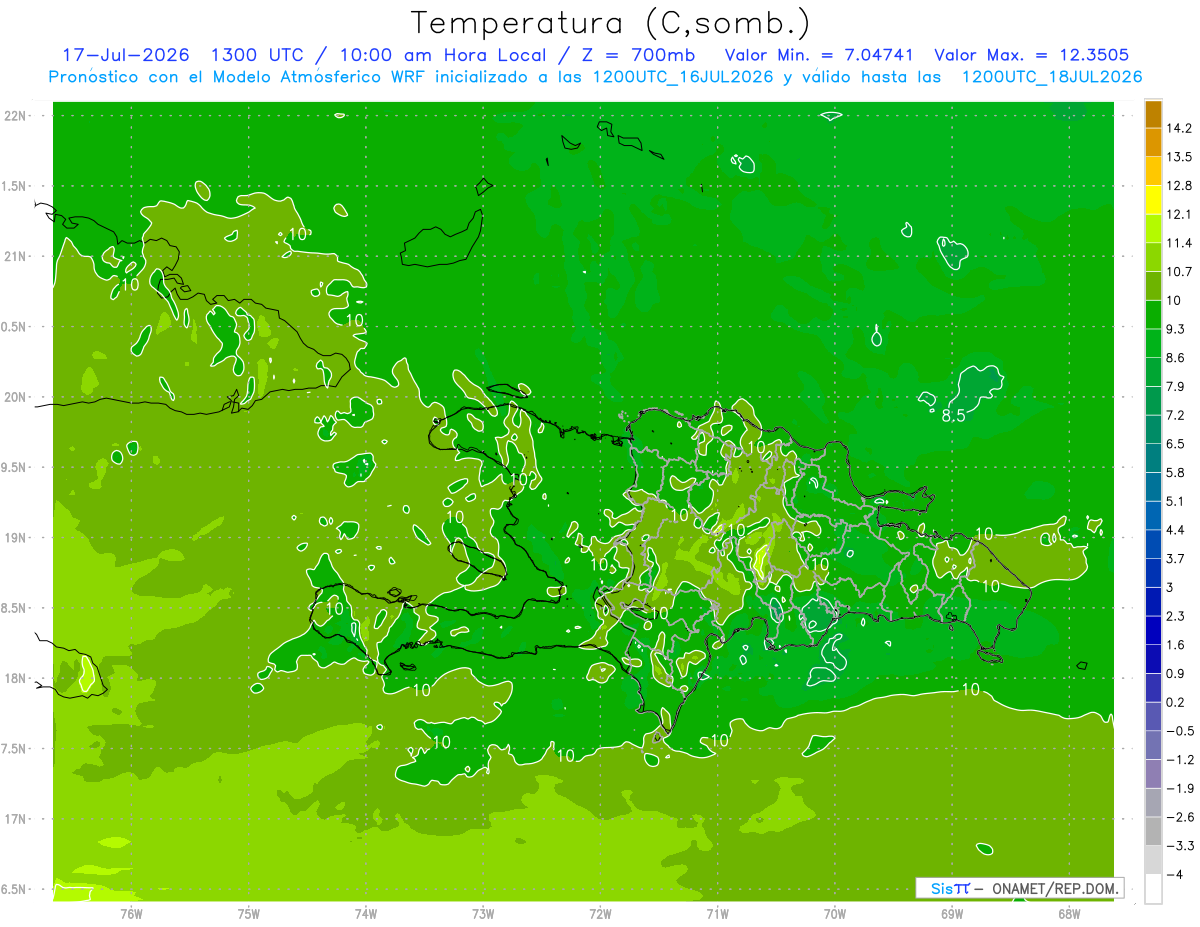
Task: Click the 'Sisπ' logo text
Action: [949, 888]
